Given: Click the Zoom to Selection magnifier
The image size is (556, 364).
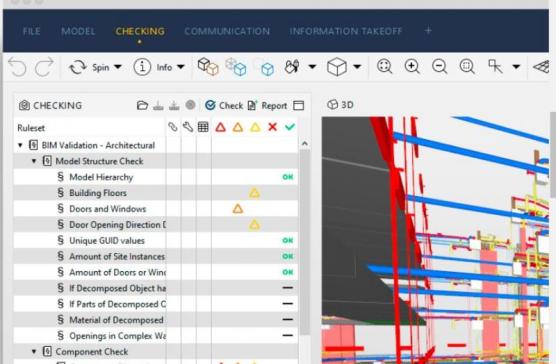Looking at the screenshot, I should point(467,67).
